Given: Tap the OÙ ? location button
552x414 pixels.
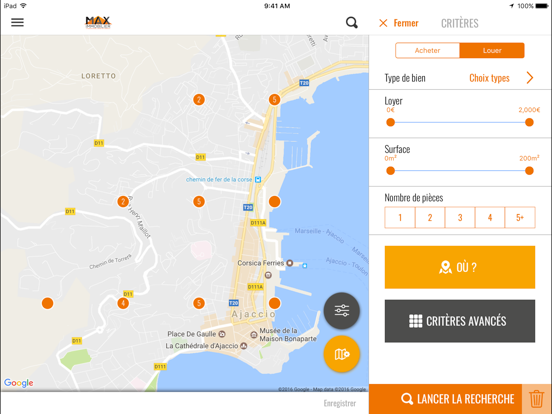Looking at the screenshot, I should pos(460,267).
